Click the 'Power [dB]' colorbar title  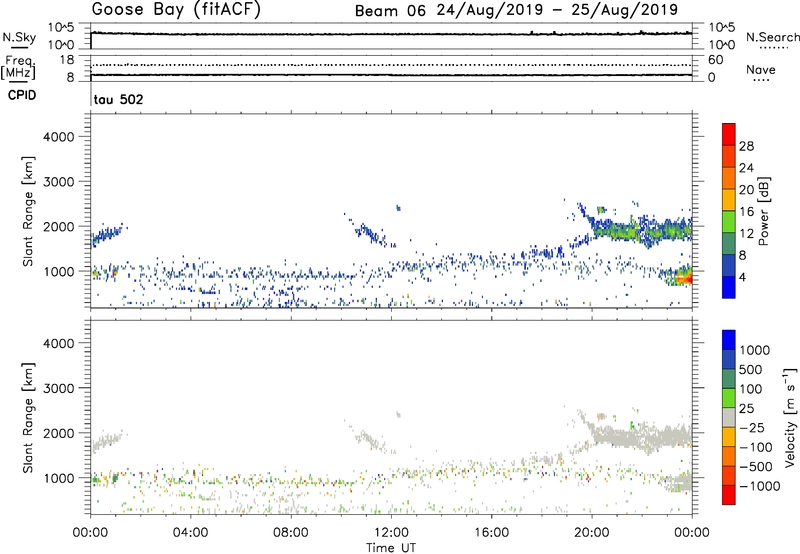pyautogui.click(x=763, y=211)
